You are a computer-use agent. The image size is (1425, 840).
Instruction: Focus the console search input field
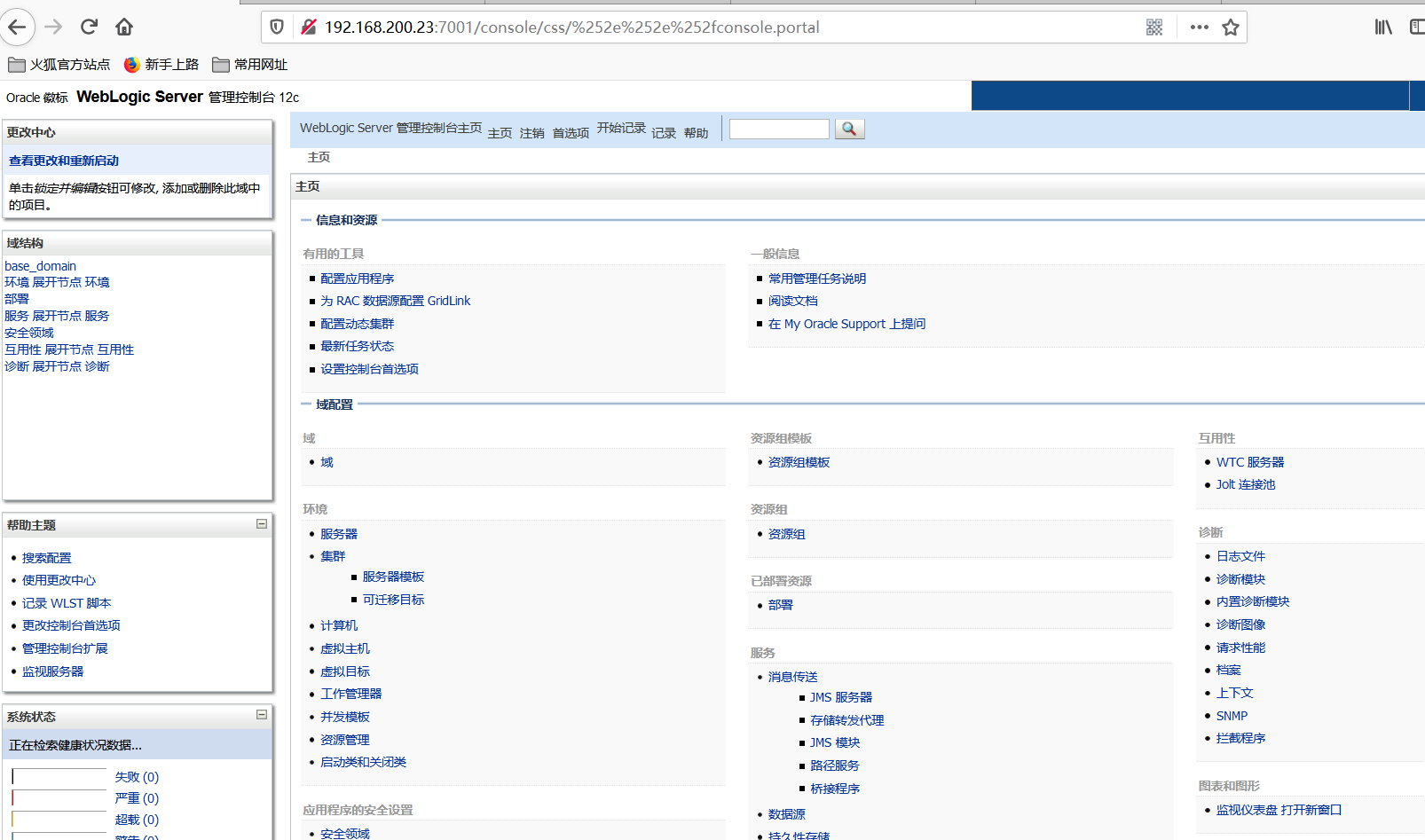coord(779,129)
